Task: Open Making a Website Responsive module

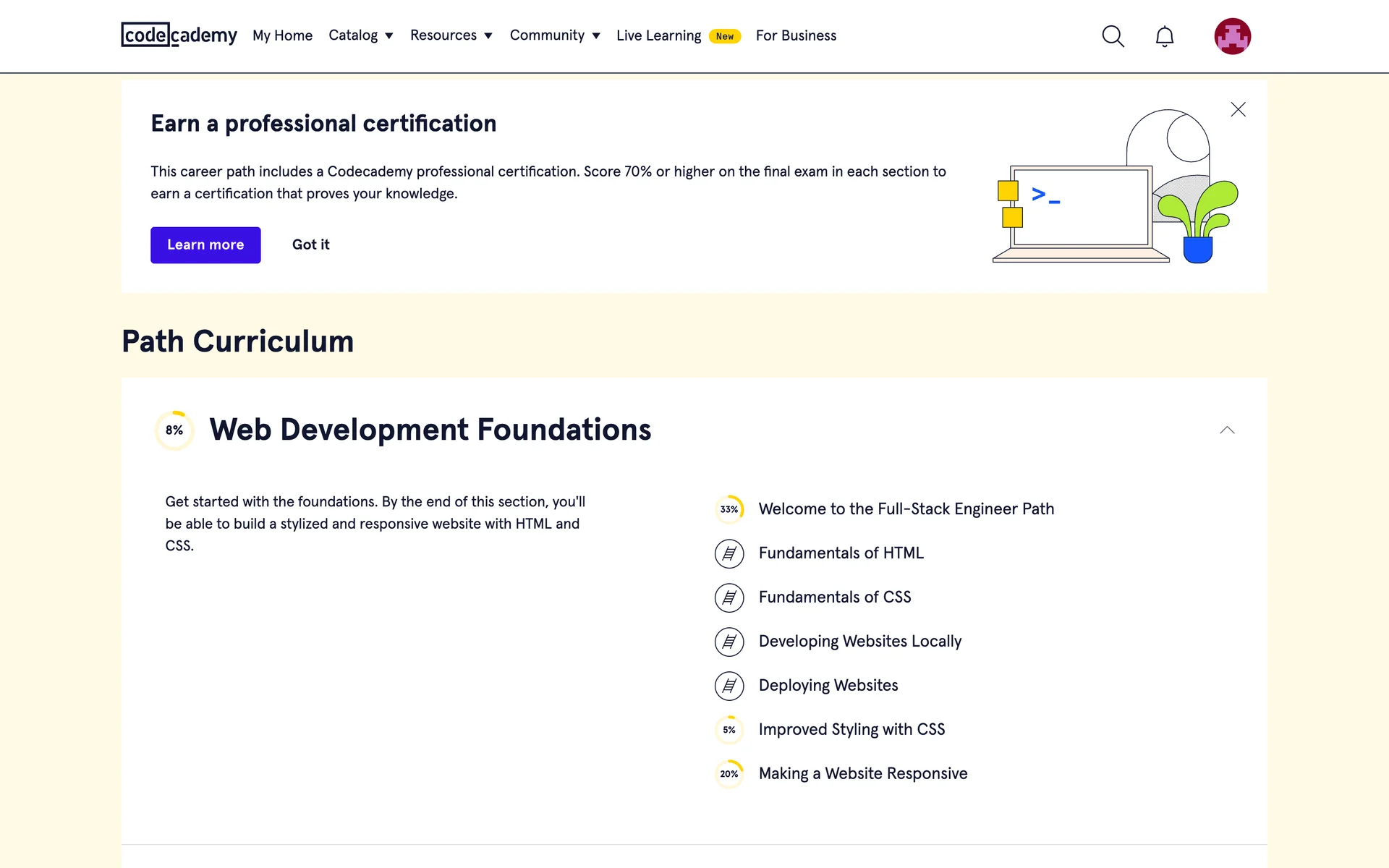Action: coord(862,774)
